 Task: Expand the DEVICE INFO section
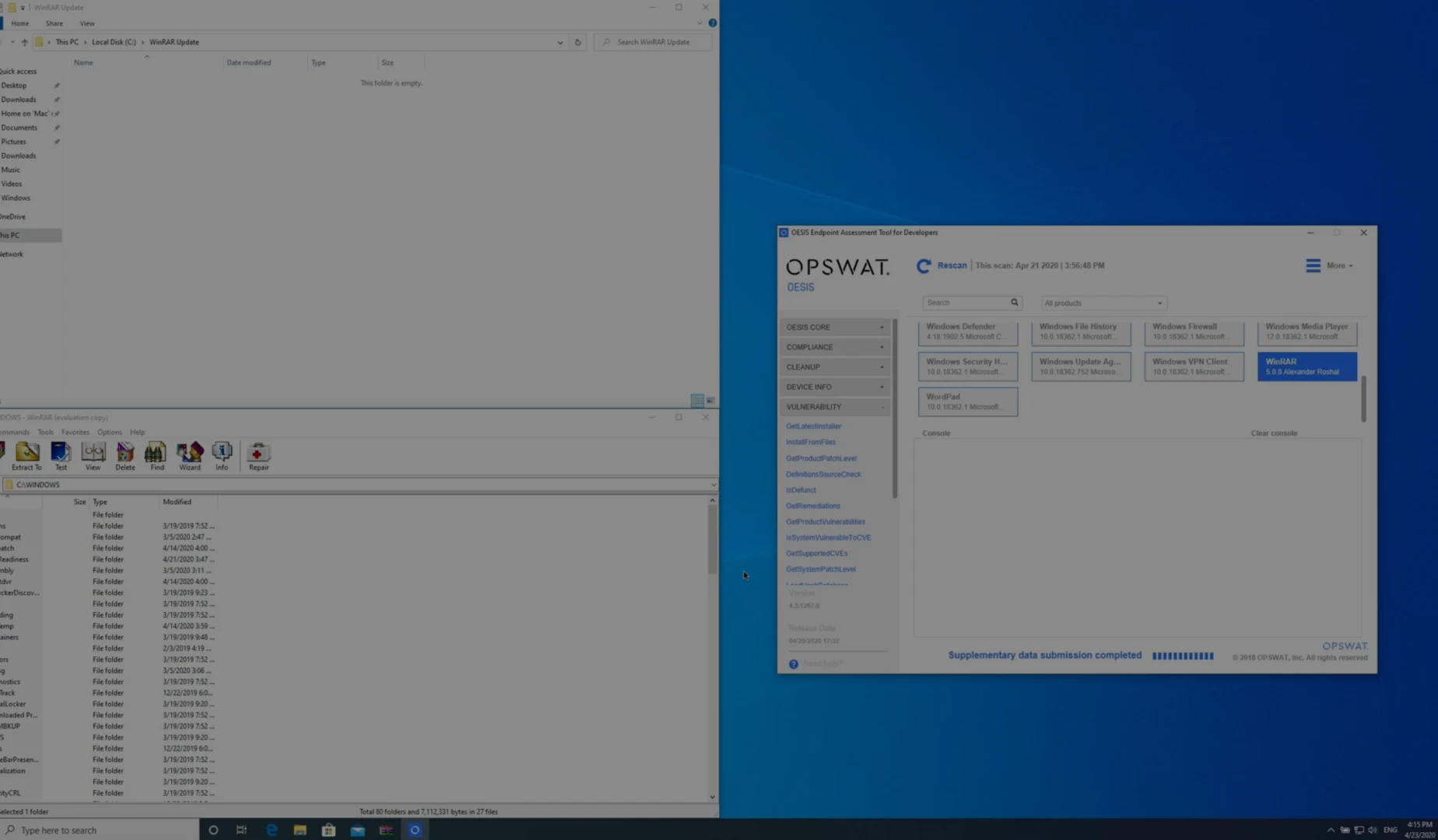pos(835,387)
